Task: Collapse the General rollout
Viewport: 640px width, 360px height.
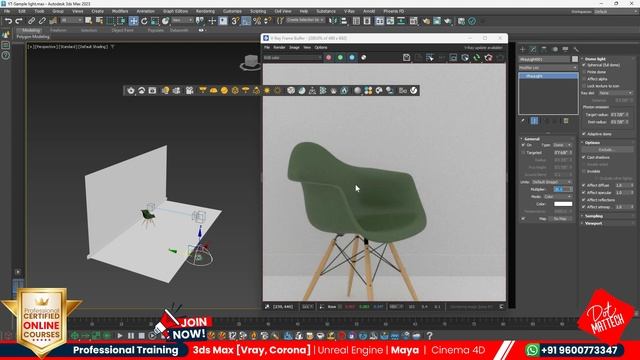Action: [x=531, y=139]
